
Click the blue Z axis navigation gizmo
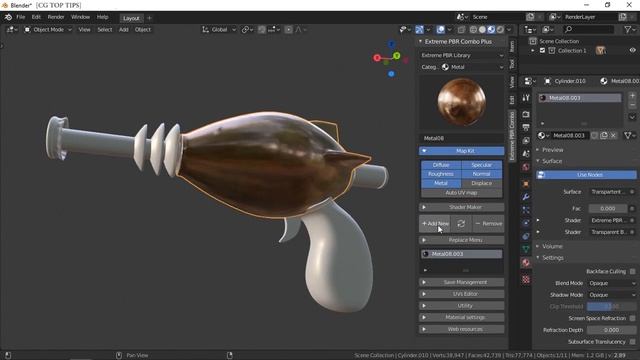tap(391, 44)
